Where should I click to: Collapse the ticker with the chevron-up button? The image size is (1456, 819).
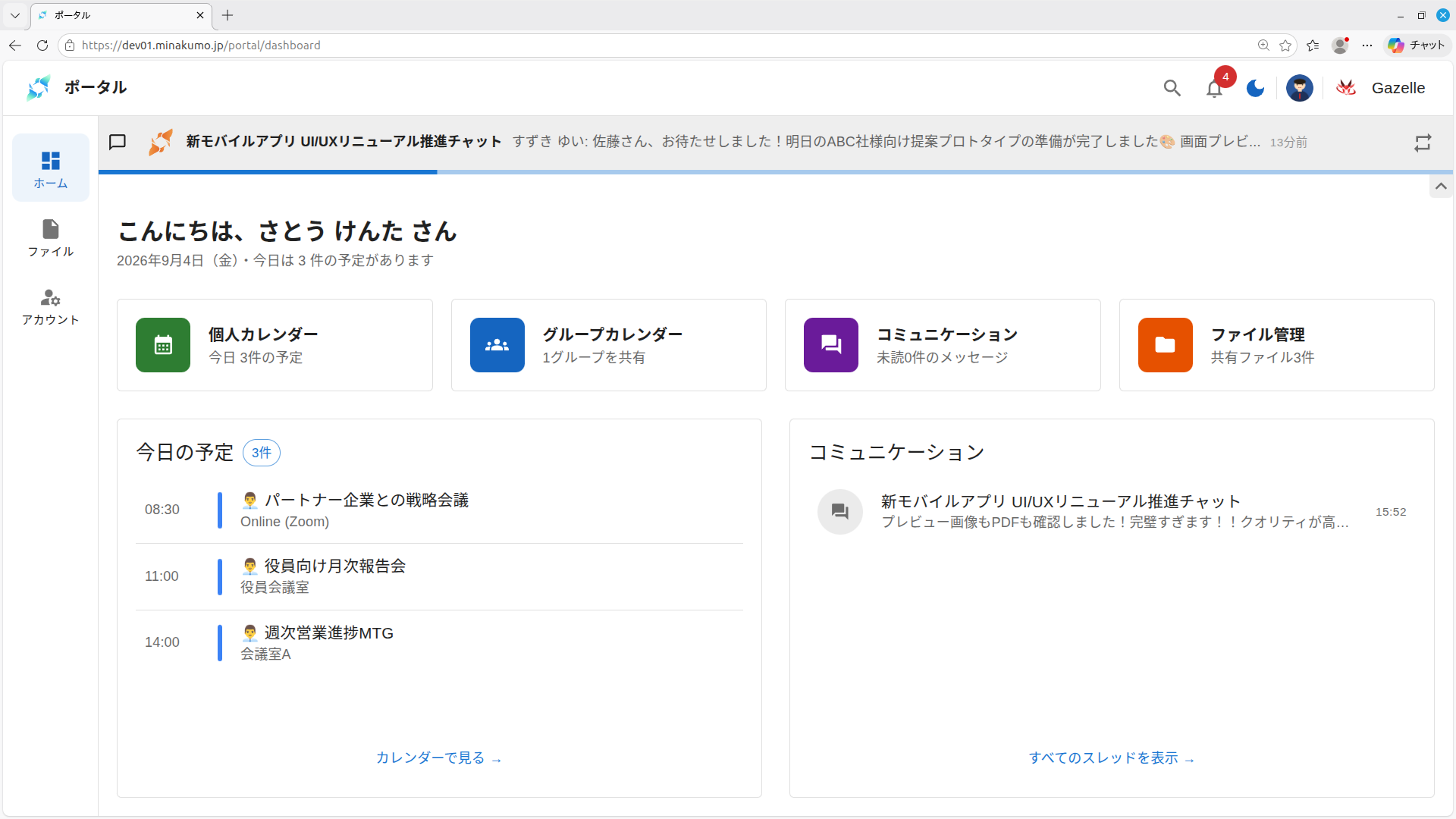1441,186
